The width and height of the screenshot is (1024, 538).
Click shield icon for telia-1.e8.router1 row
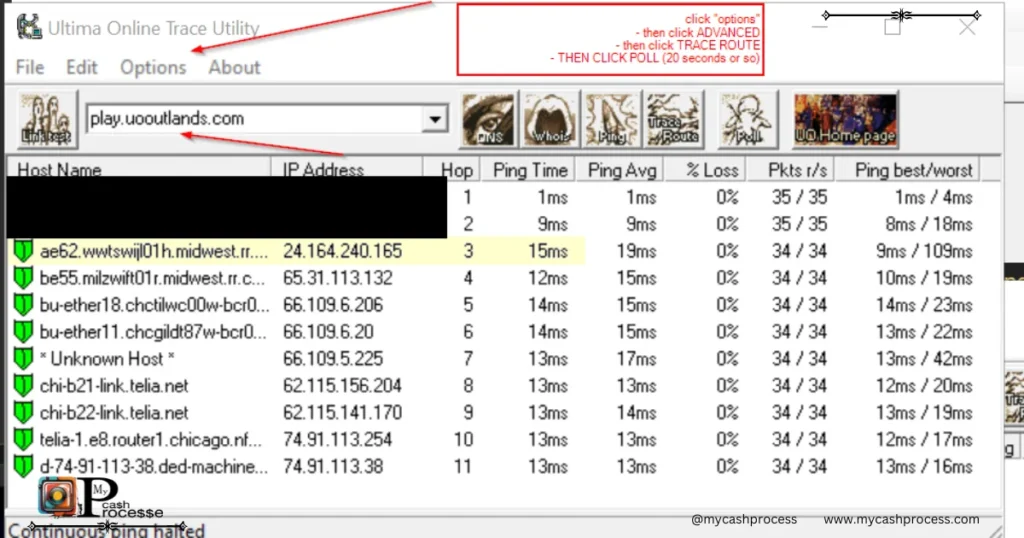point(24,439)
